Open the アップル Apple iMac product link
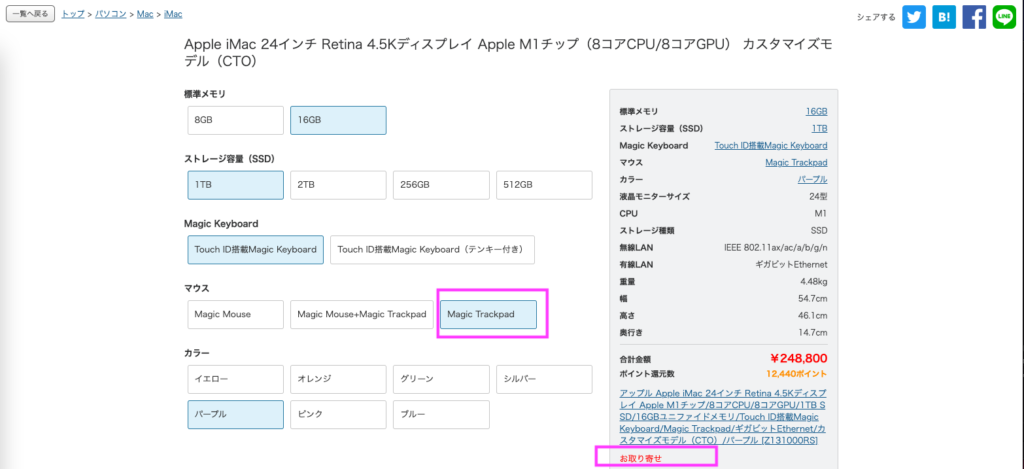Screen dimensions: 1024x469 pyautogui.click(x=722, y=417)
